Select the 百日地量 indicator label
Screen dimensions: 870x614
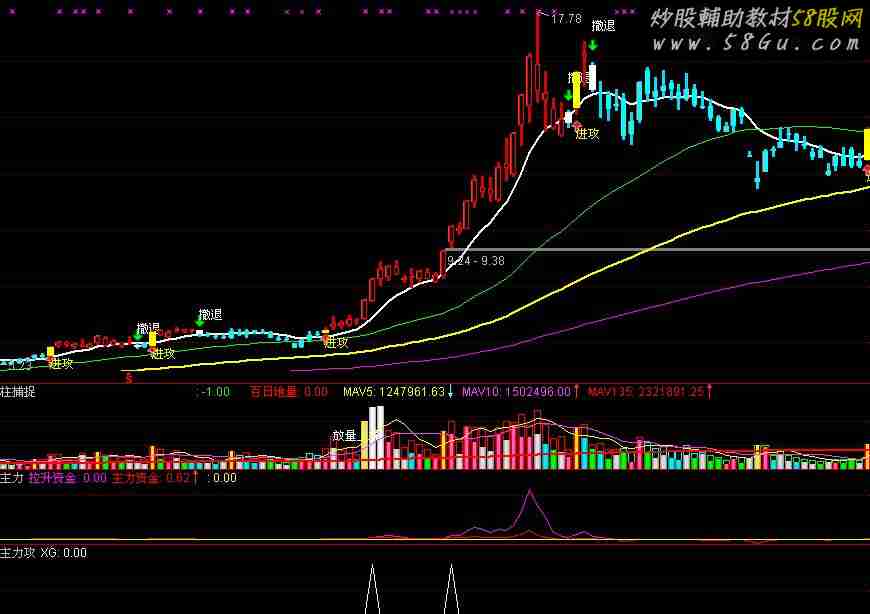click(274, 392)
